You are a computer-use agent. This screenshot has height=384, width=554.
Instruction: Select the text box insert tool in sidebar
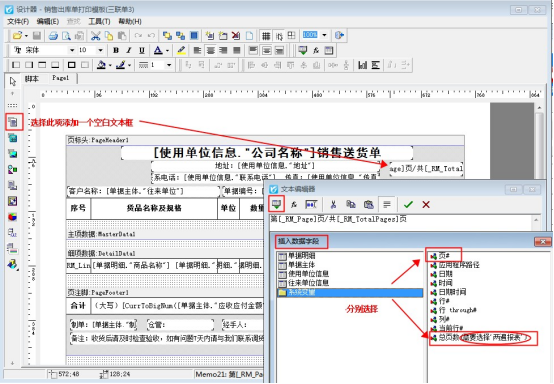tap(14, 122)
